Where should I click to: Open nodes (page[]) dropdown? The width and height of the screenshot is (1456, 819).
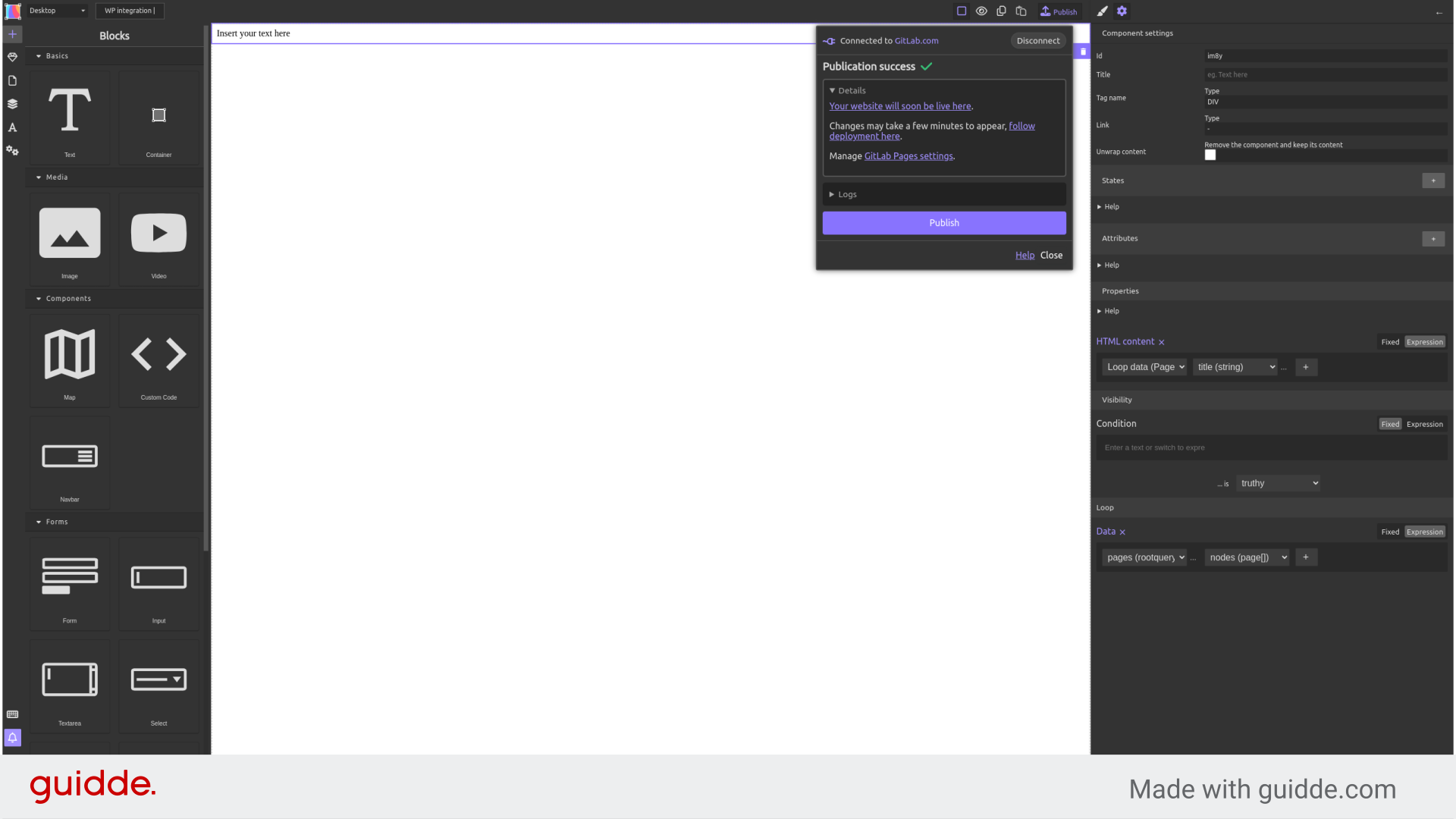pyautogui.click(x=1247, y=557)
